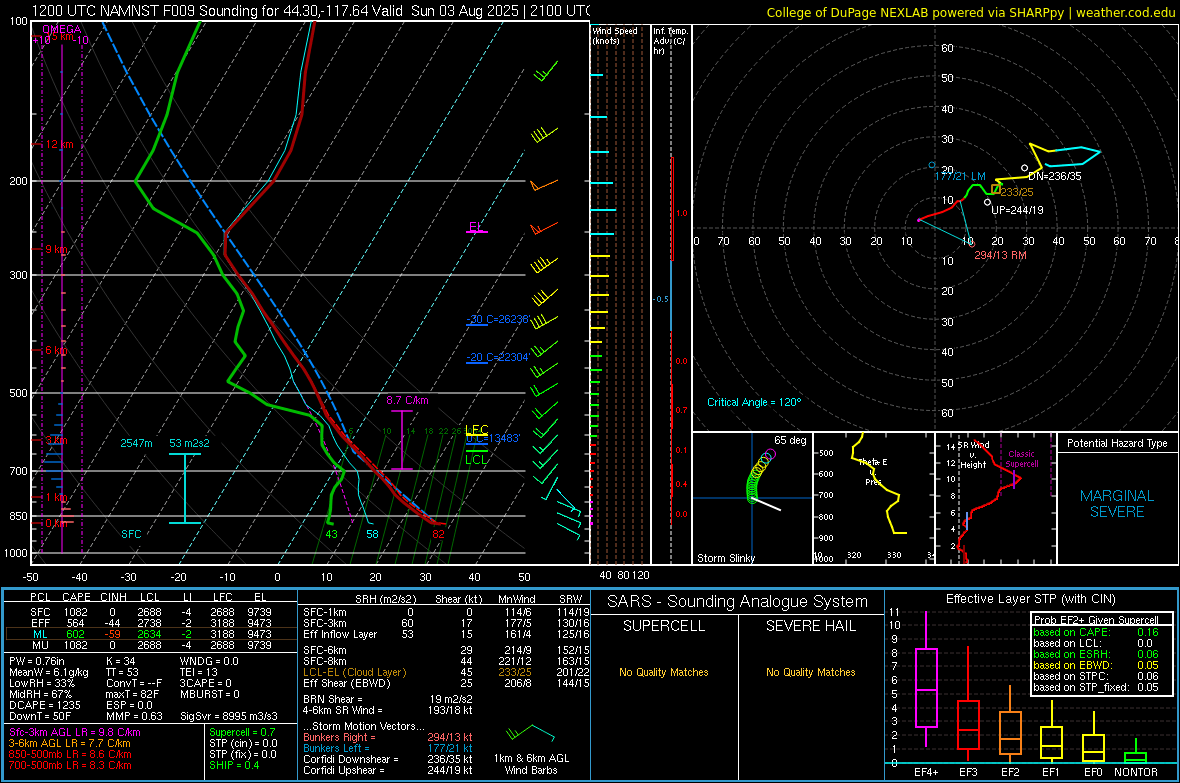The height and width of the screenshot is (783, 1180).
Task: Click the SR Wind v. Height inset label
Action: [x=972, y=455]
